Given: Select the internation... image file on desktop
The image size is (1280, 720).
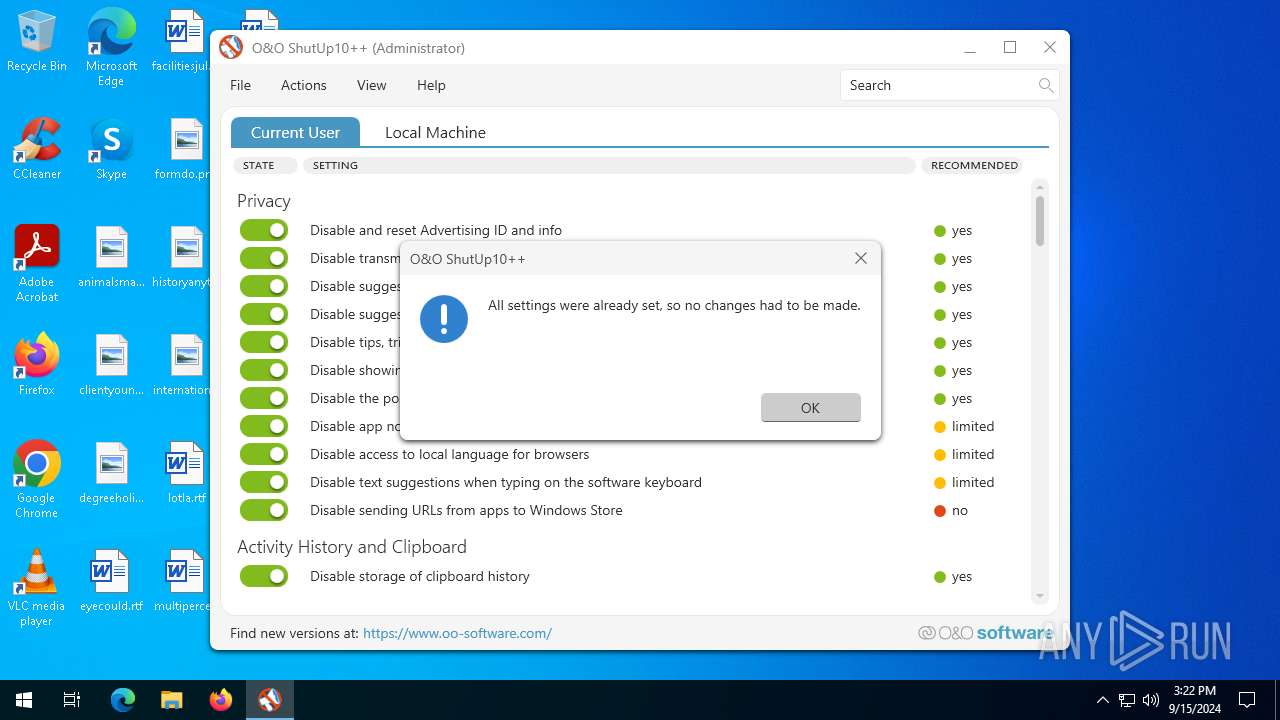Looking at the screenshot, I should click(x=182, y=365).
